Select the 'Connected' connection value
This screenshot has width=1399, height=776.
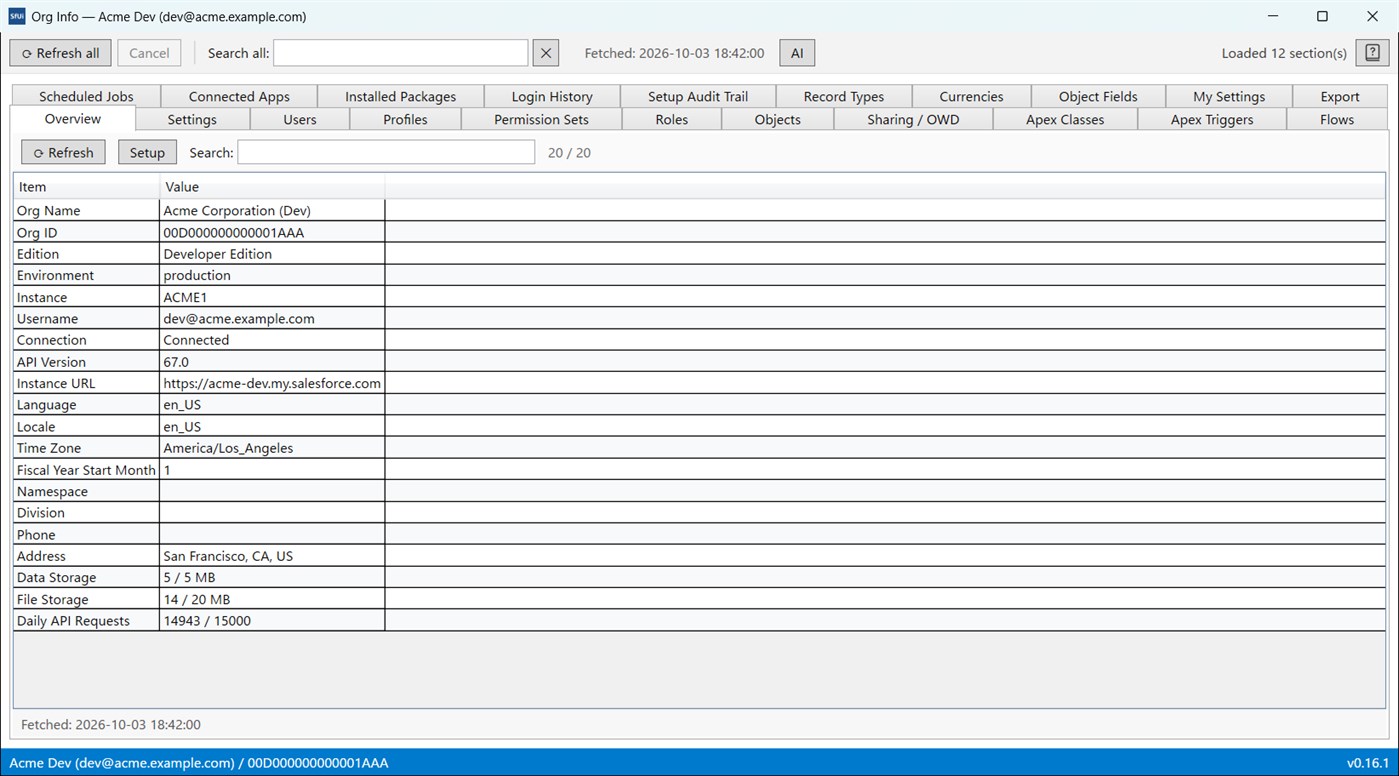click(x=272, y=340)
